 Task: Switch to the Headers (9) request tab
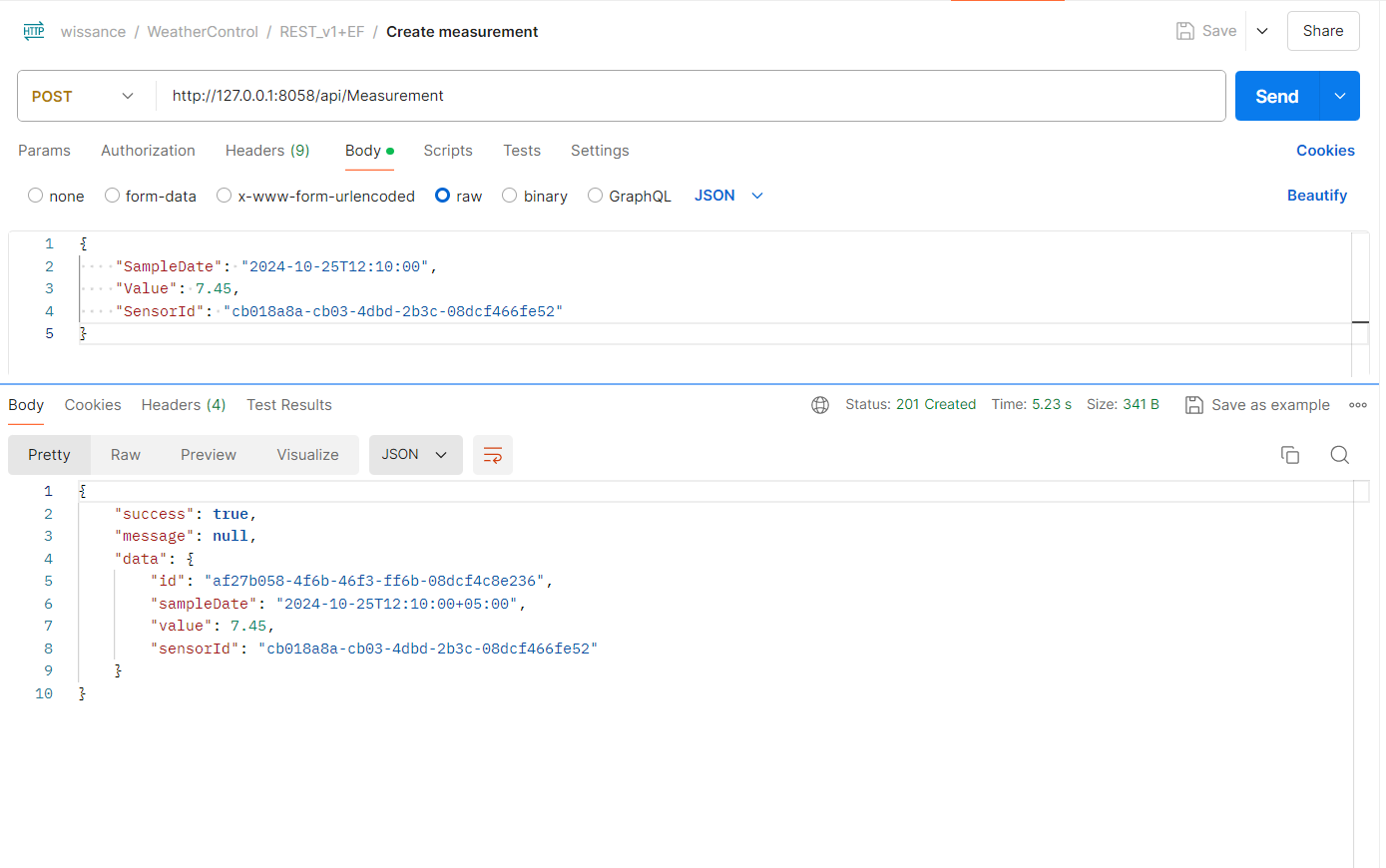[267, 151]
